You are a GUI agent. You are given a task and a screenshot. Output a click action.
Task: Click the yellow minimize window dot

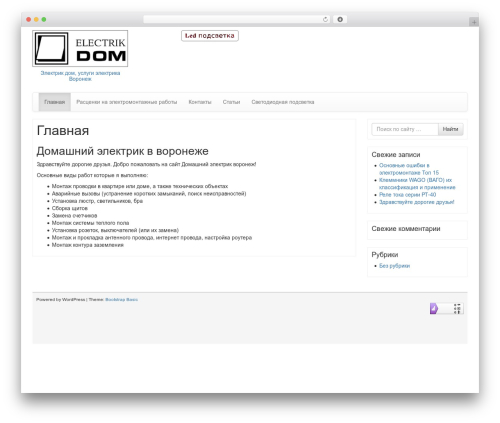click(x=36, y=19)
